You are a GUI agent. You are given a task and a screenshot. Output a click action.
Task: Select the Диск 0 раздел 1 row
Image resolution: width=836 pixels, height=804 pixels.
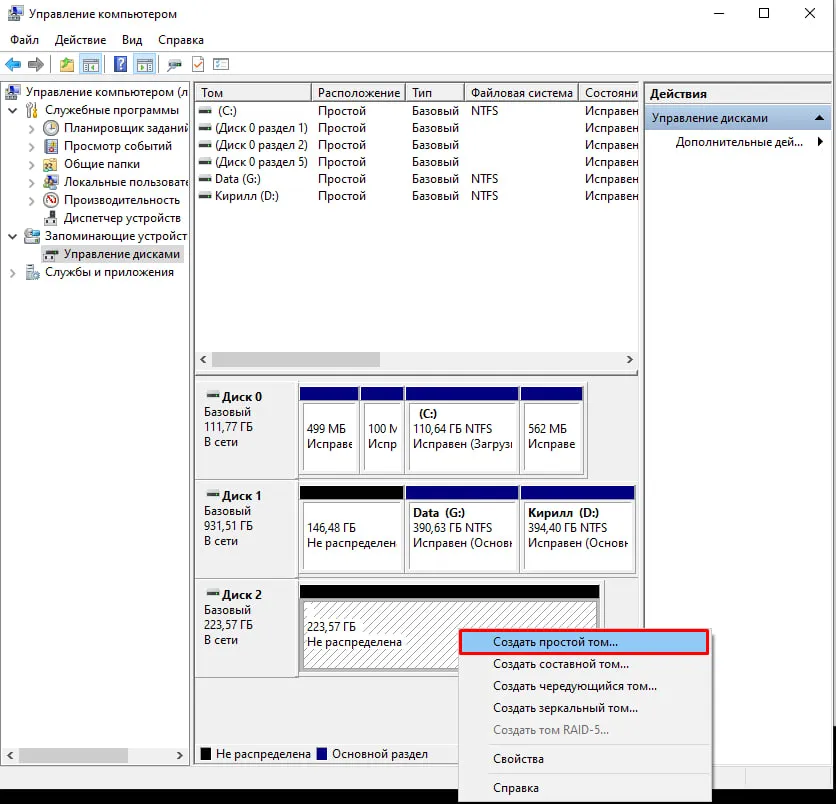pos(417,128)
